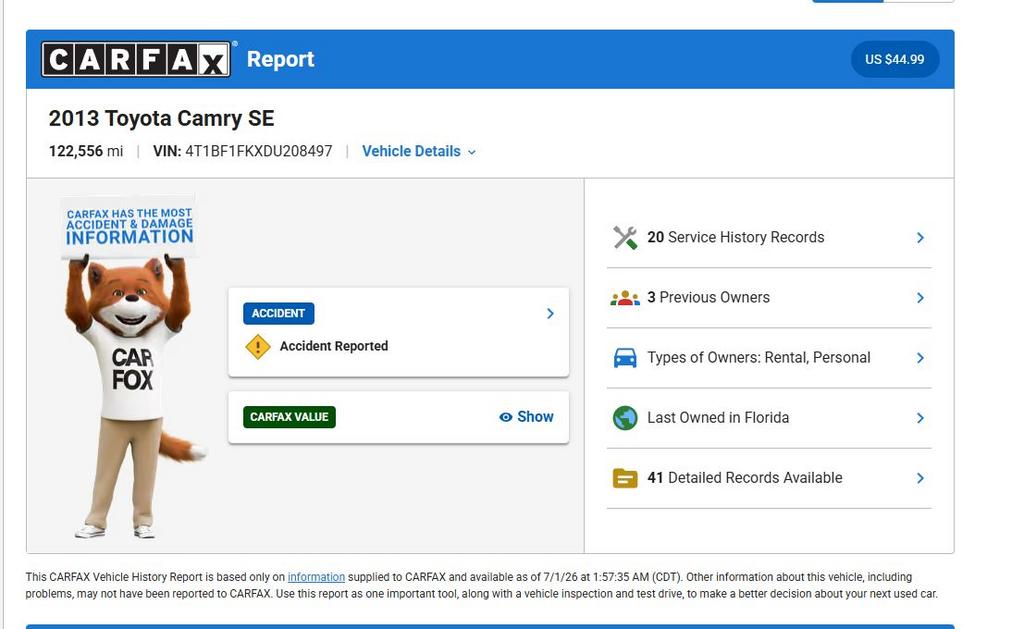Click 3 Previous Owners text

(x=709, y=297)
